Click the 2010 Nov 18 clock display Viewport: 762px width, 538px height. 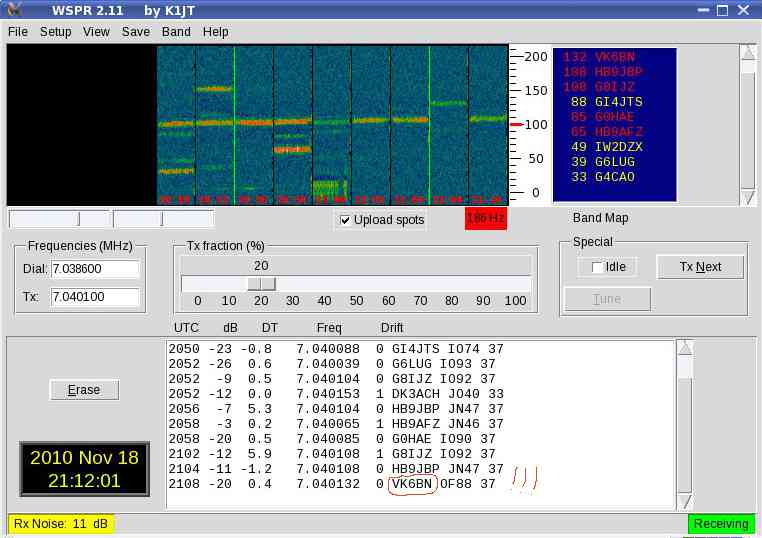[x=85, y=469]
